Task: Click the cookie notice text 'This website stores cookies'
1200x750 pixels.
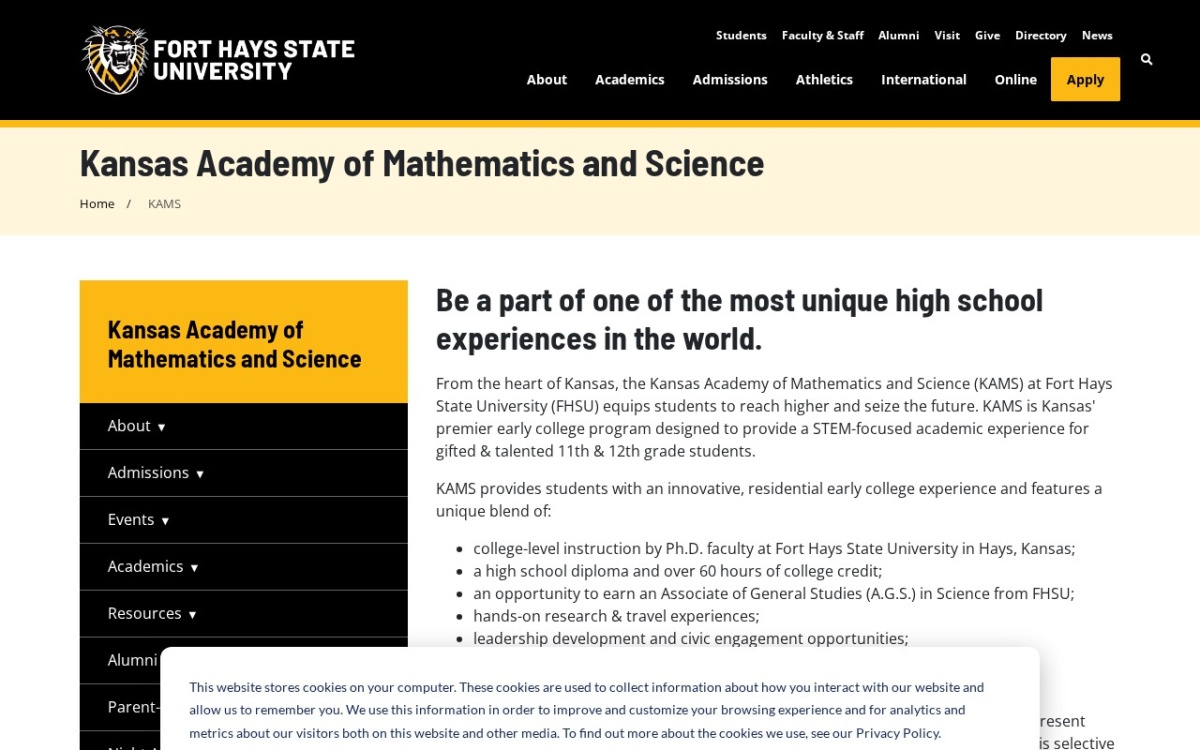Action: (x=586, y=710)
